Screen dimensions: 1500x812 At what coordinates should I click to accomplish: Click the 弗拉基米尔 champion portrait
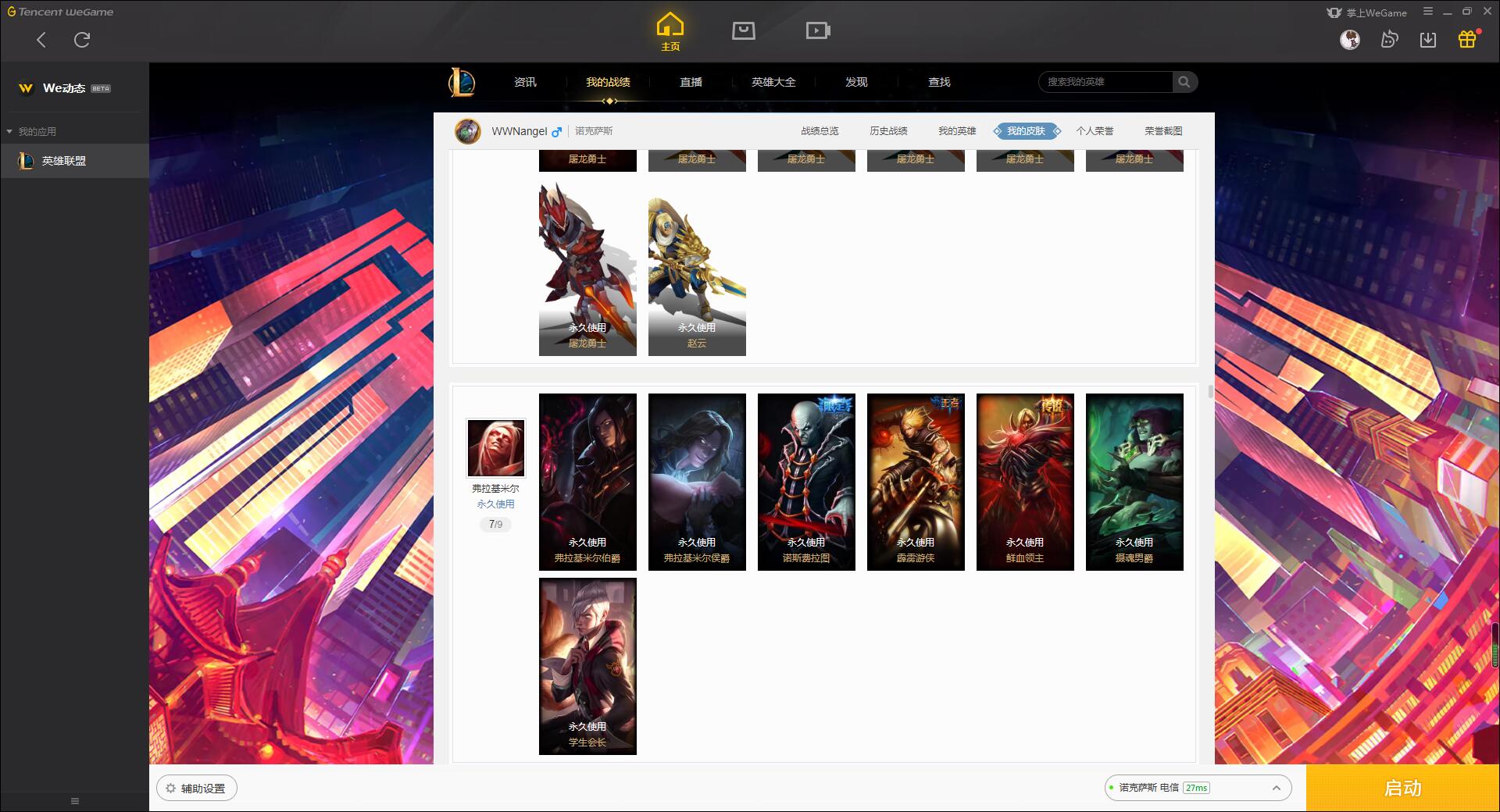tap(496, 448)
